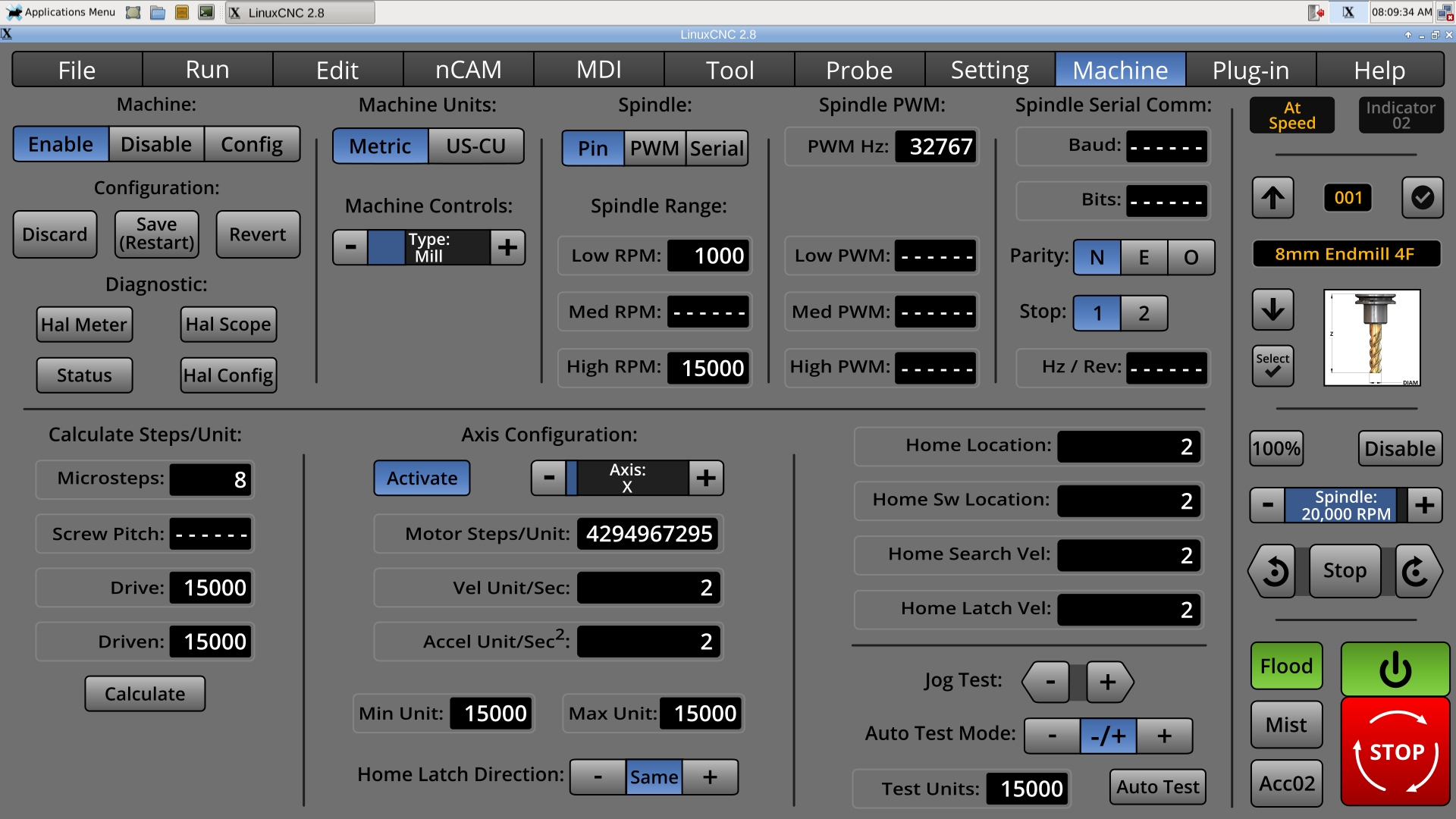Click Jog Test minus arrow
Screen dimensions: 1456x819
coord(1047,682)
